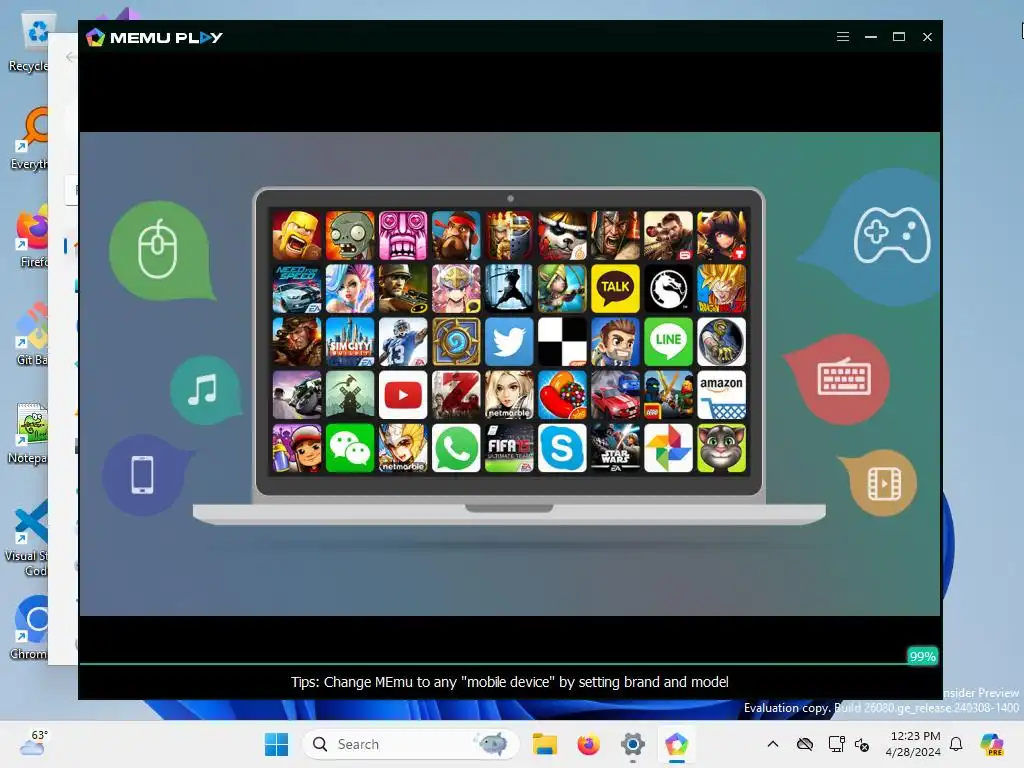
Task: Click the KakaoTalk TALK app icon
Action: click(615, 289)
